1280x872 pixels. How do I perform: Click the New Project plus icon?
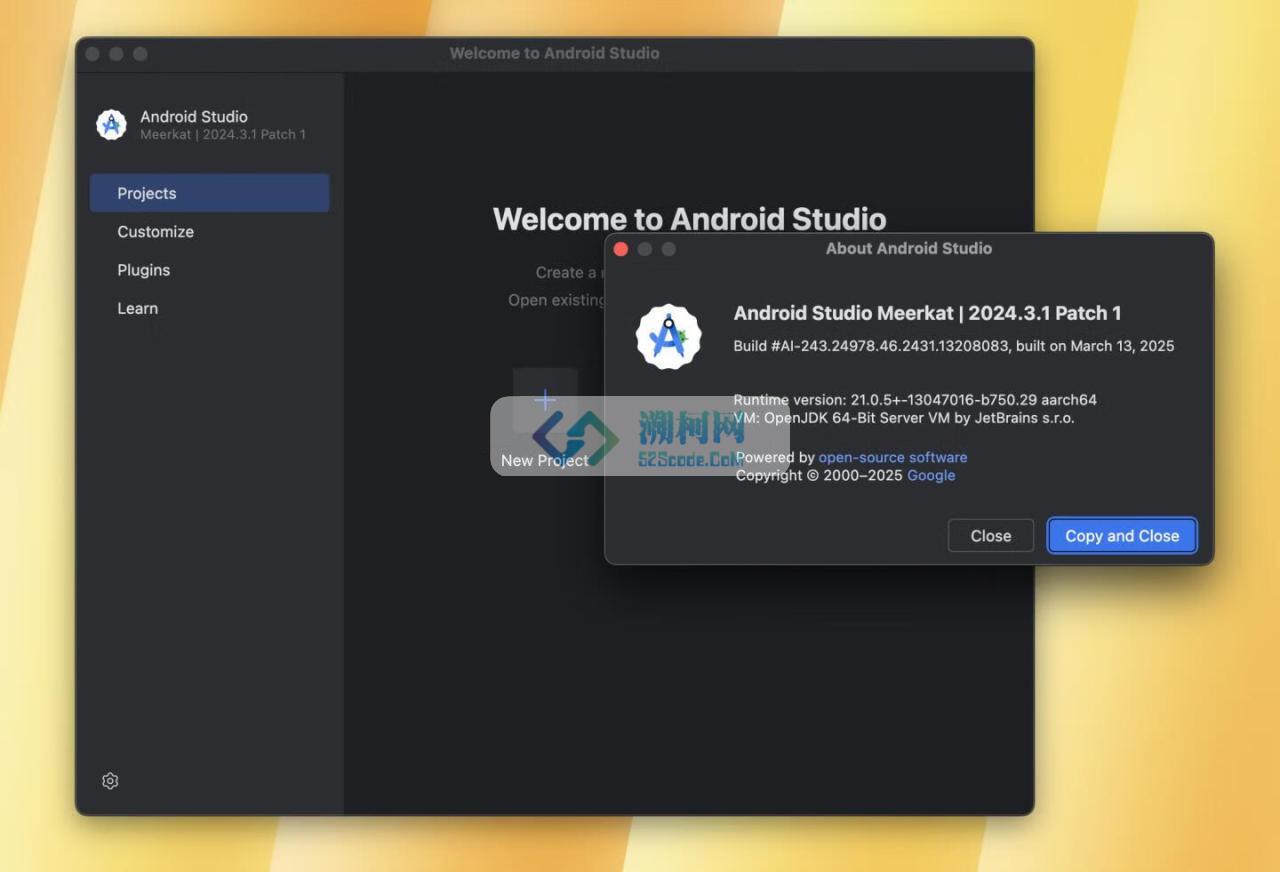coord(545,400)
